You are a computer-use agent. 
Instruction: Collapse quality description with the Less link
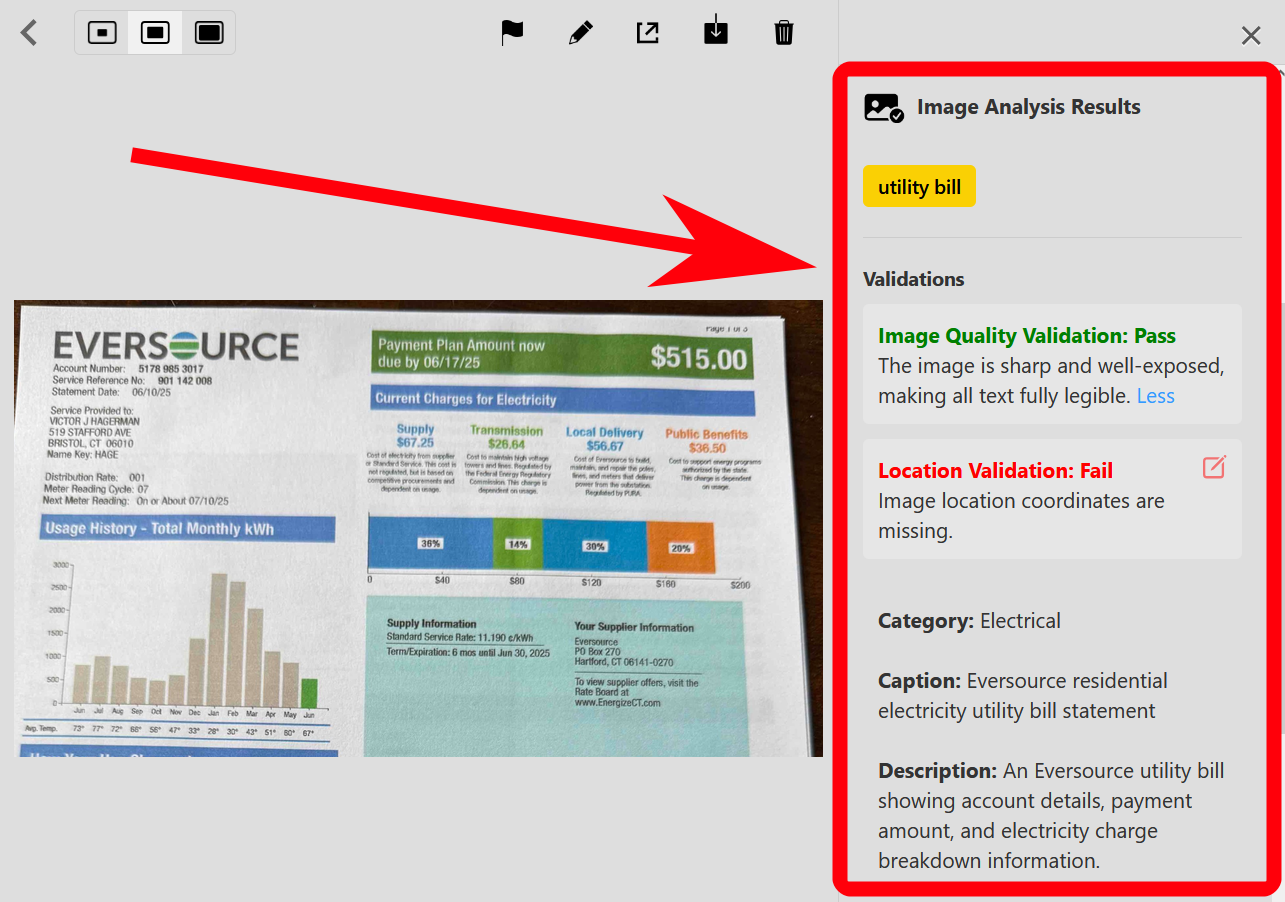(x=1156, y=396)
